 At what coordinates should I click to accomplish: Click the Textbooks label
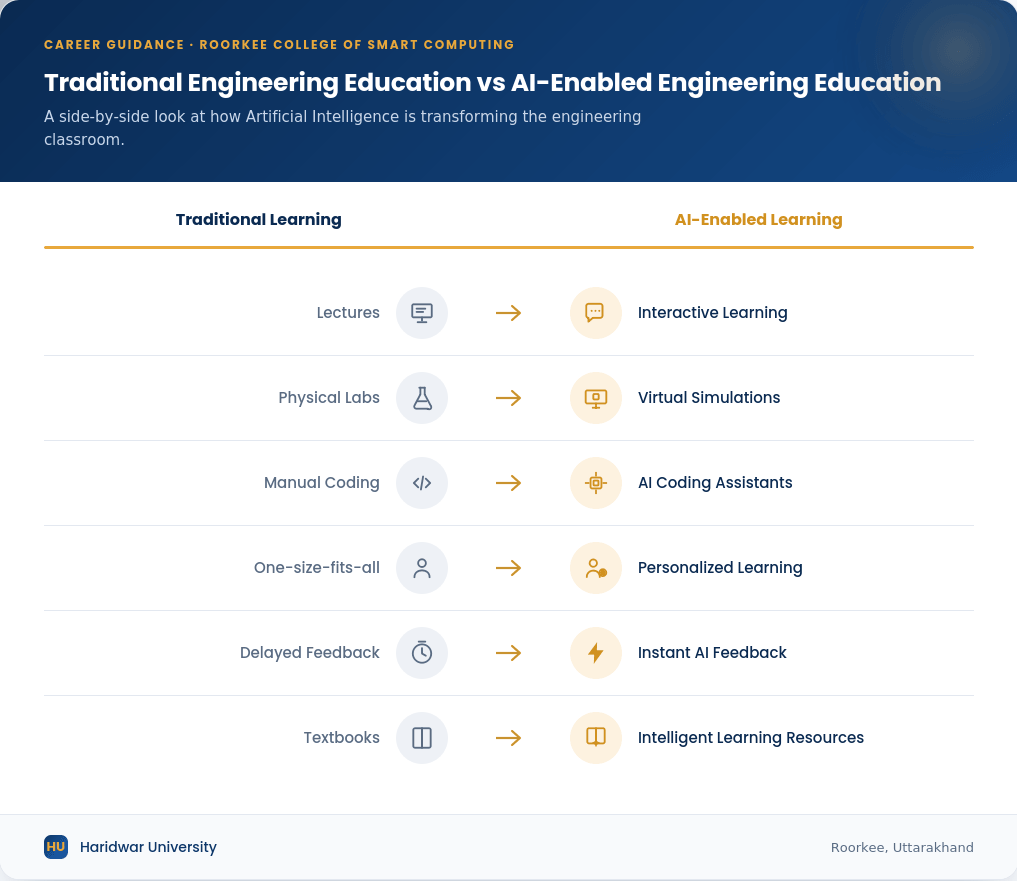[x=341, y=738]
